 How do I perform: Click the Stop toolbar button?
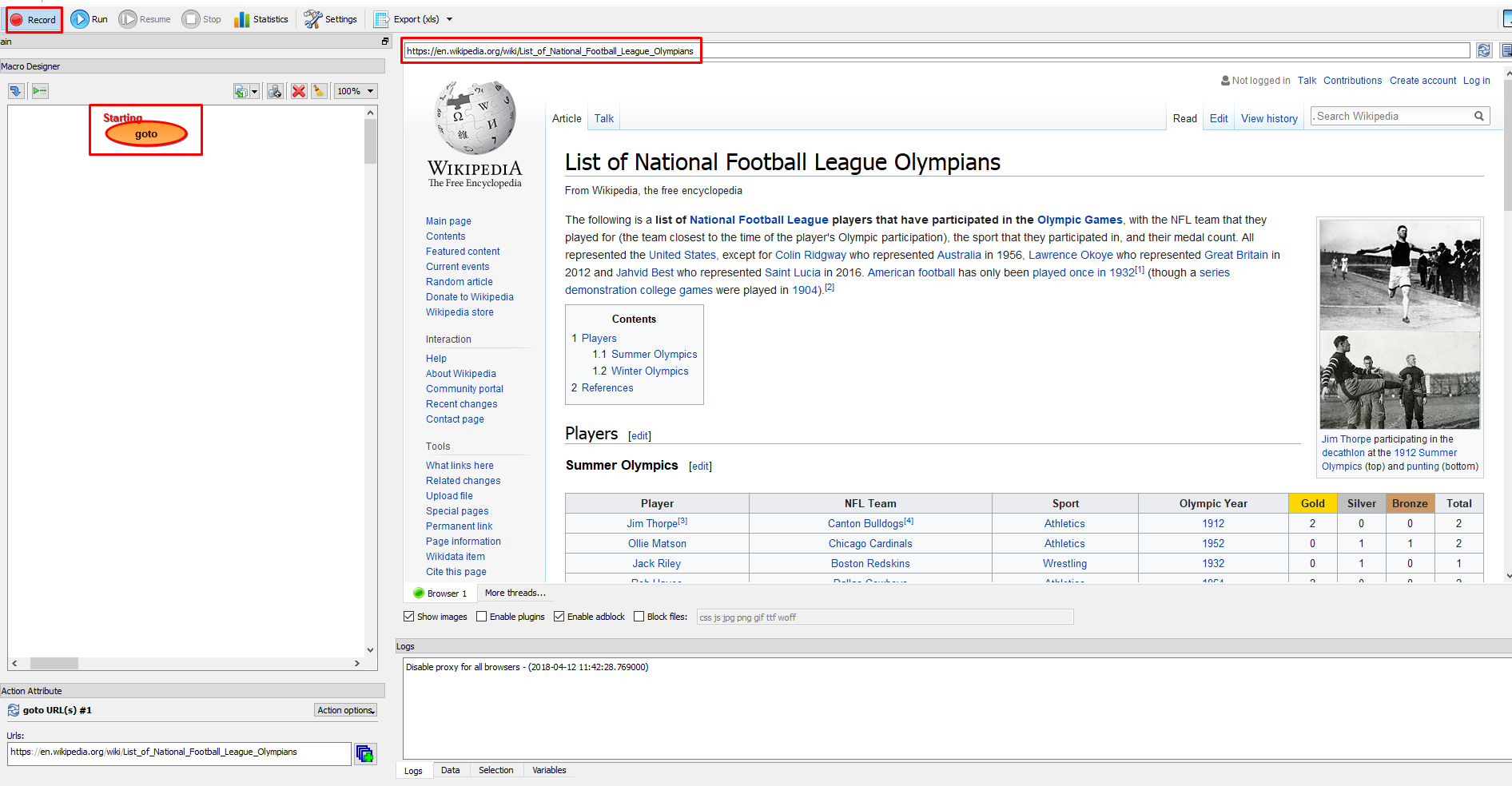[201, 19]
